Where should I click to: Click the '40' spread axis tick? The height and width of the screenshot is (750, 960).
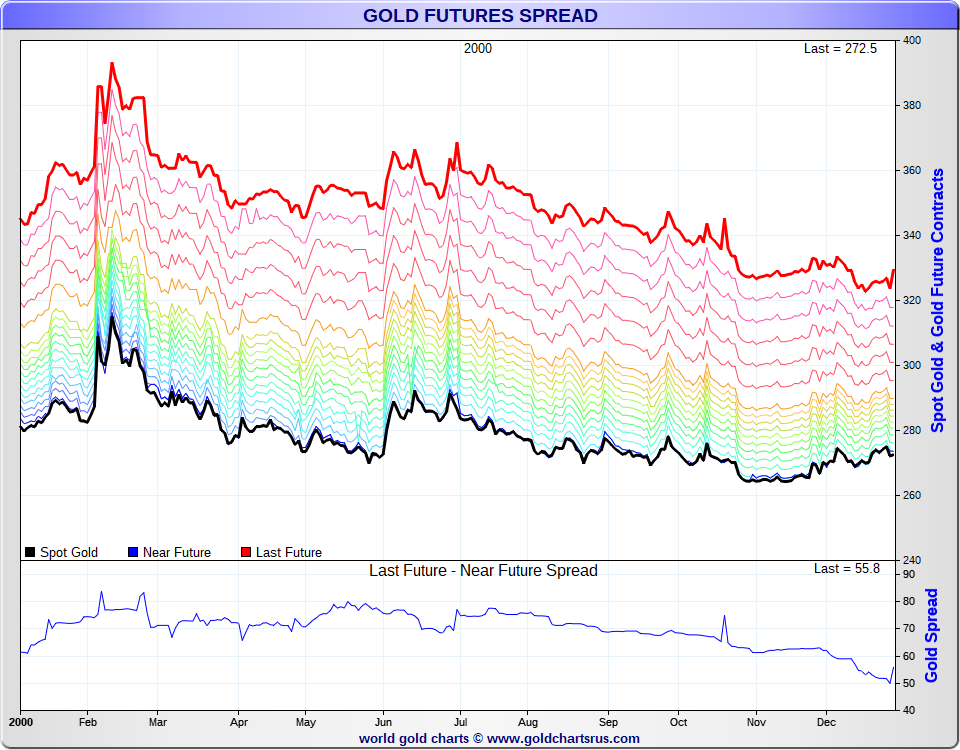coord(909,710)
